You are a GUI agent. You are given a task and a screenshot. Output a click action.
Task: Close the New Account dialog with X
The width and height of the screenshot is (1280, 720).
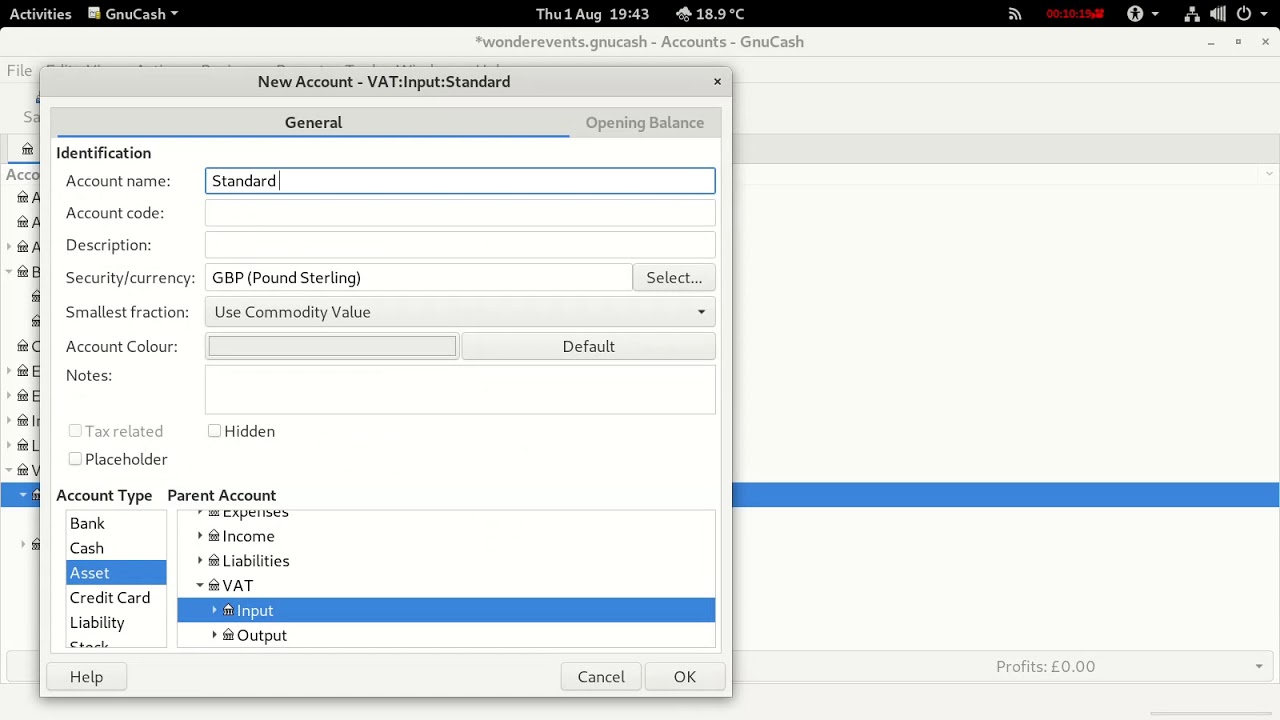tap(717, 82)
